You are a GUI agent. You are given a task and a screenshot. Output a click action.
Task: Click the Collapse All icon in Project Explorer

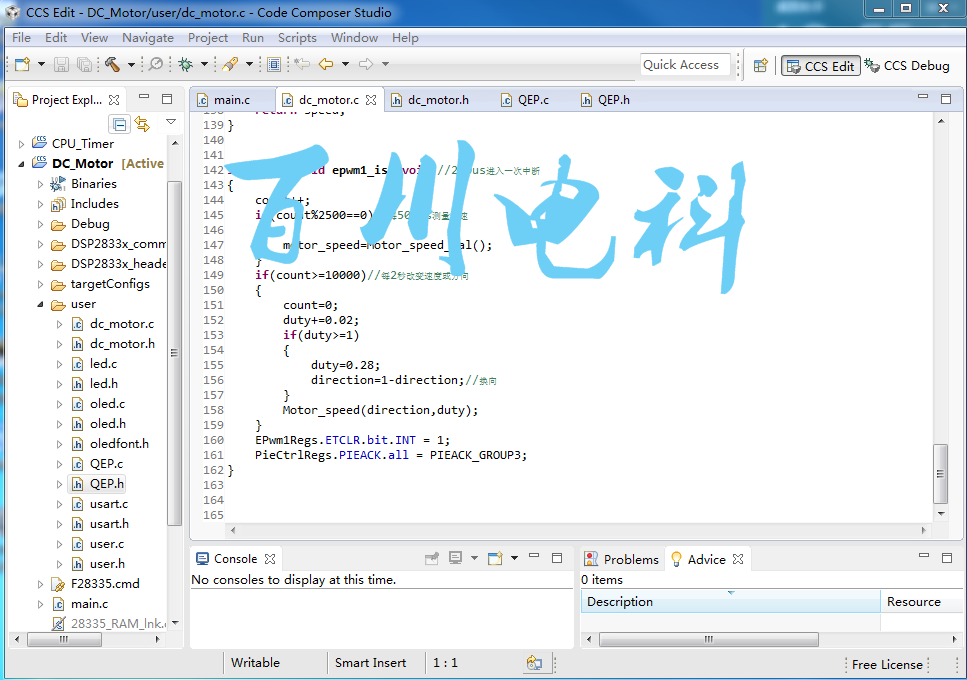[x=120, y=125]
